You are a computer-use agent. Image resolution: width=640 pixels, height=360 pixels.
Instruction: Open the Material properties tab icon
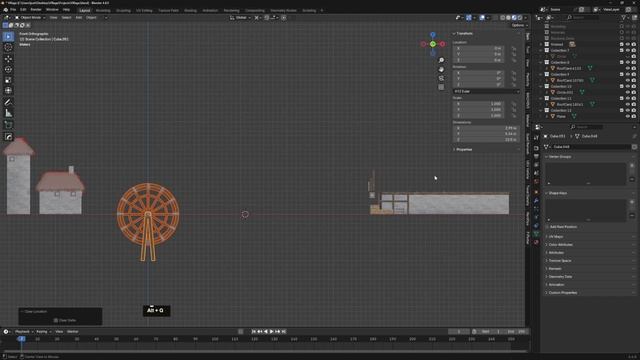pyautogui.click(x=536, y=242)
